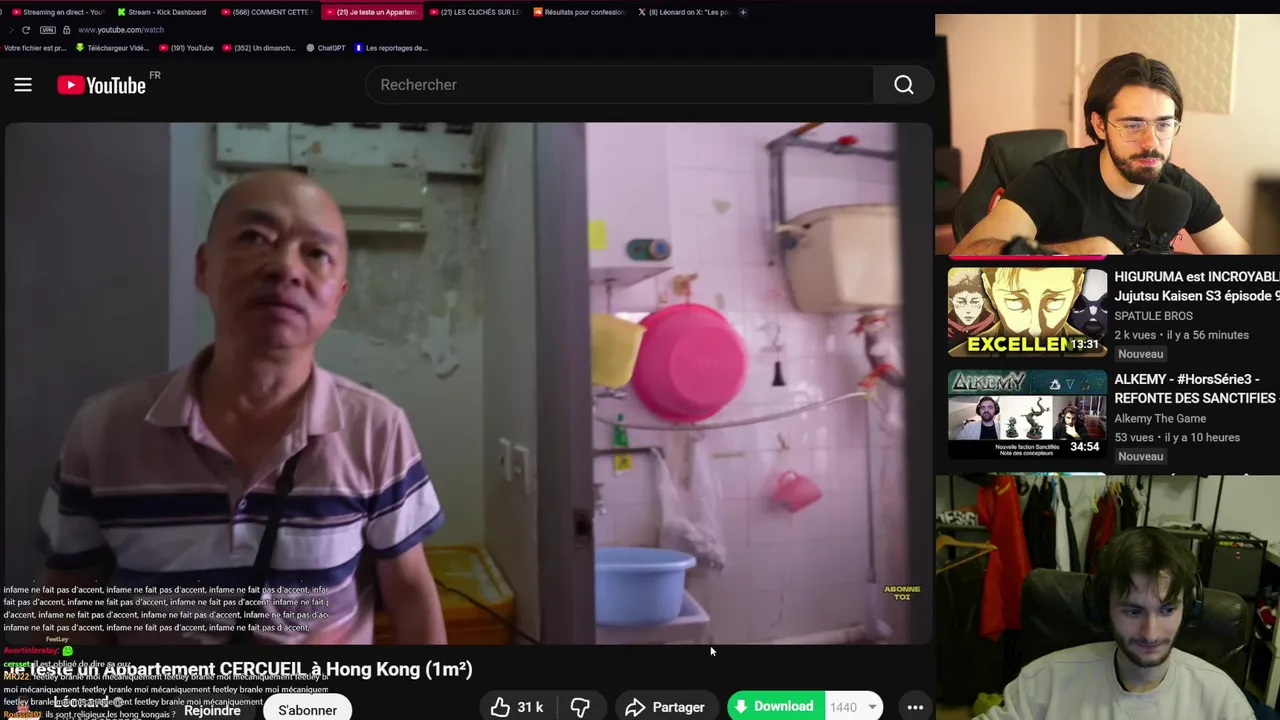The width and height of the screenshot is (1280, 720).
Task: Click the video title about Hong Kong
Action: click(x=240, y=669)
